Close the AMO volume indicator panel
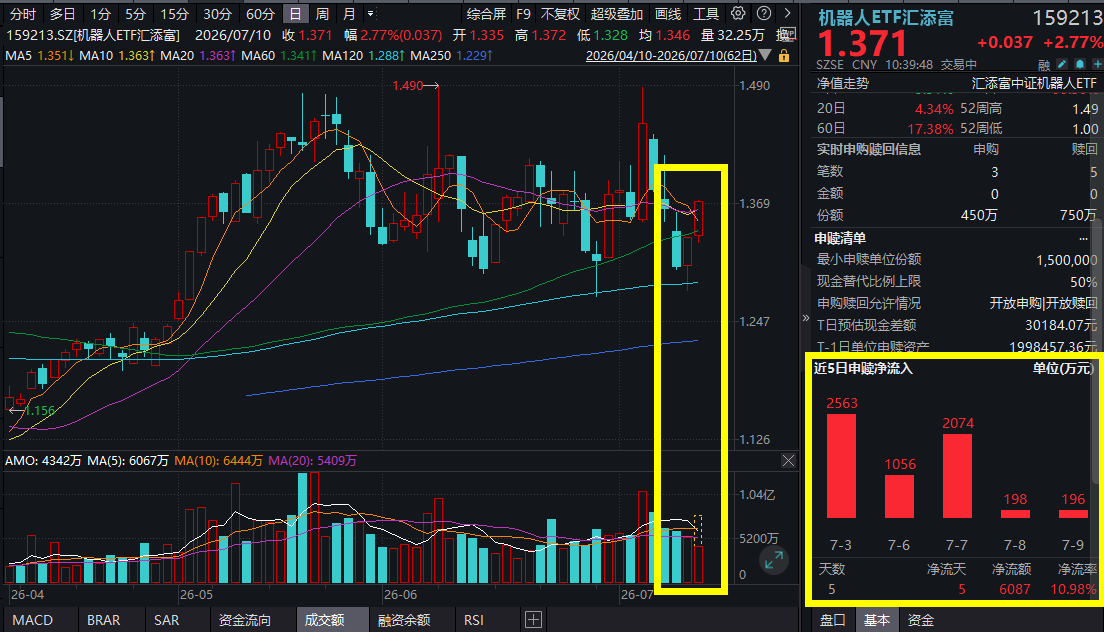The width and height of the screenshot is (1104, 632). (x=788, y=461)
